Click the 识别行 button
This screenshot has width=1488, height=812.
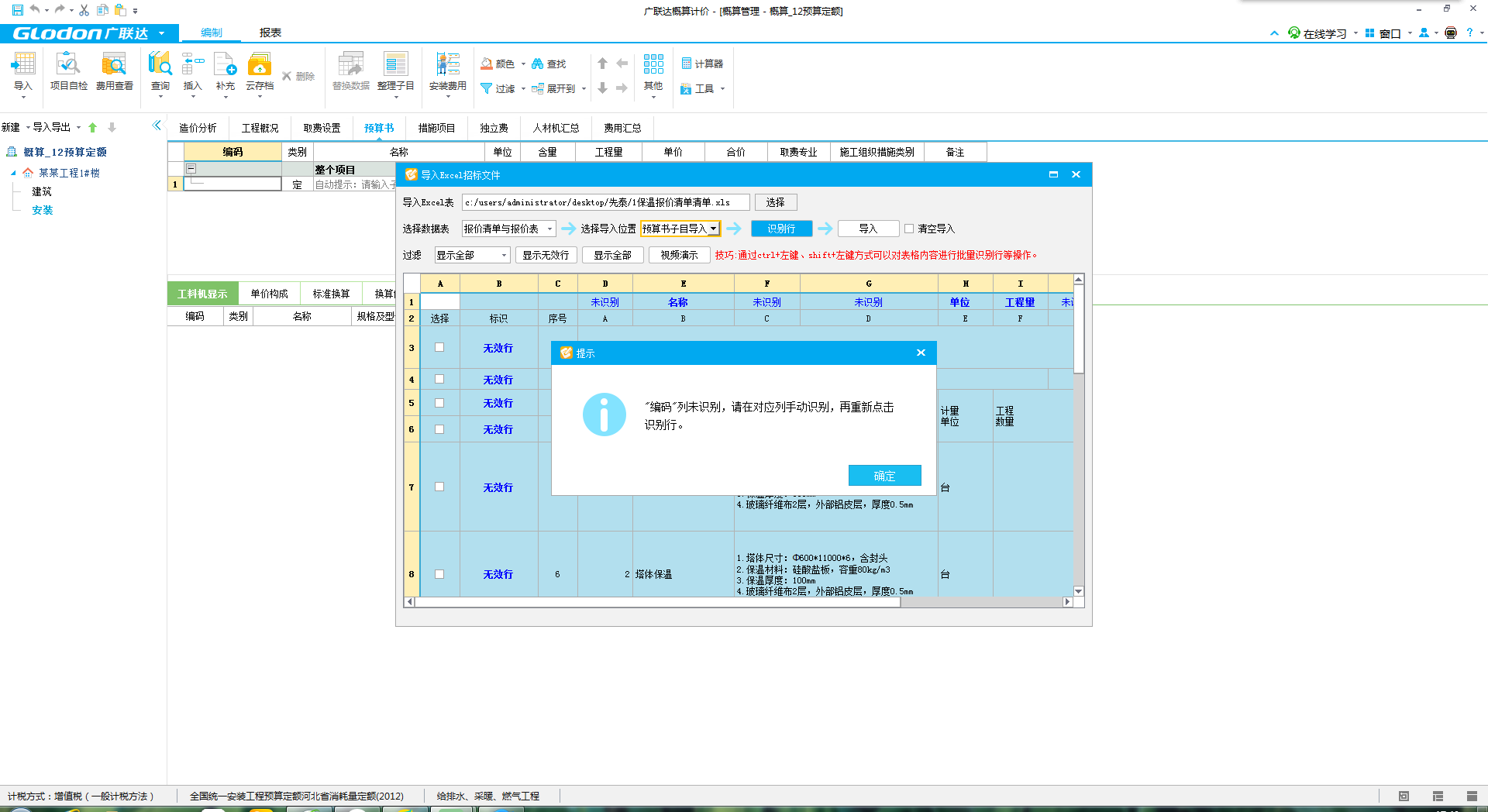781,229
